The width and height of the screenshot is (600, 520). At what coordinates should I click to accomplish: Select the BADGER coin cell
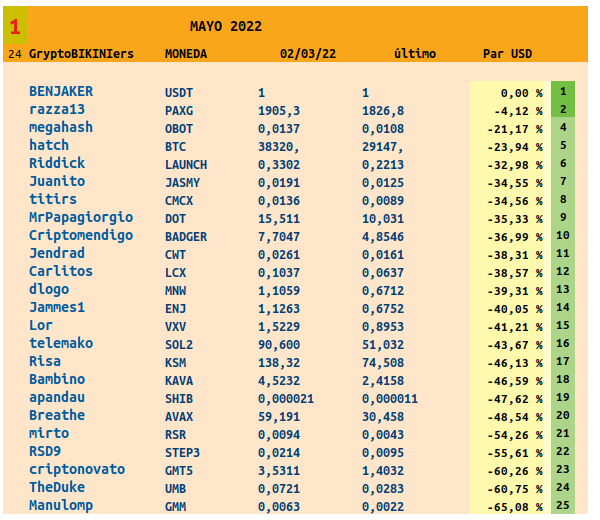pos(185,236)
